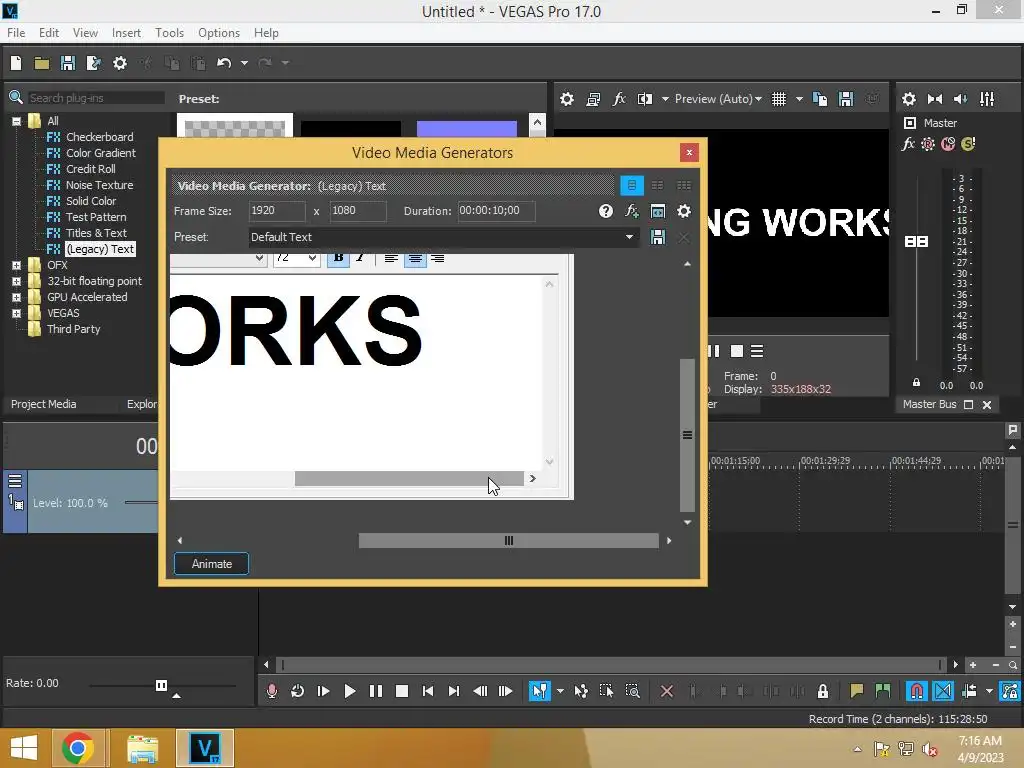Align text to the left
1024x768 pixels.
pos(391,259)
